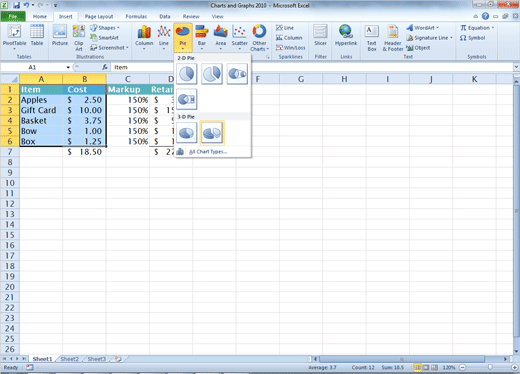Insert a Picture from the Illustrations group
Viewport: 520px width, 374px height.
pos(60,36)
